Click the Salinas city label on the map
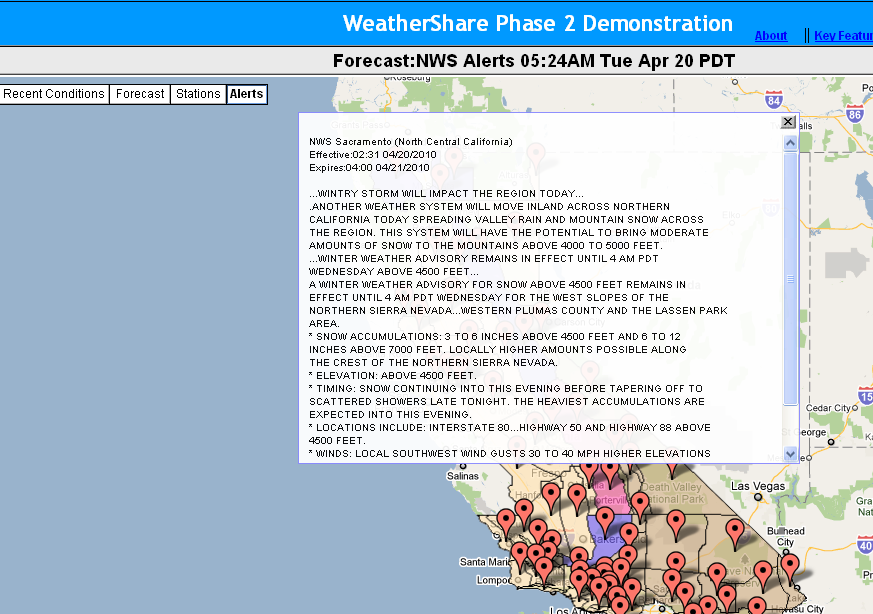 tap(463, 477)
